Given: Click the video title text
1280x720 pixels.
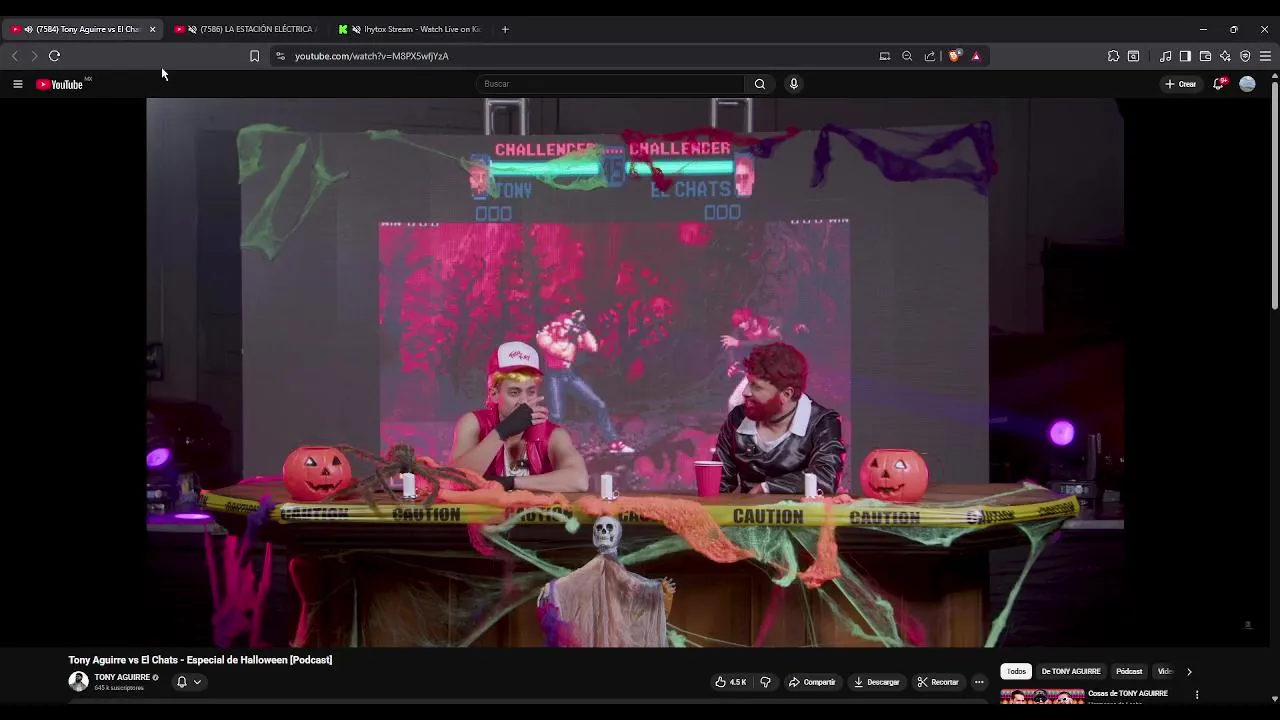Looking at the screenshot, I should click(x=200, y=660).
